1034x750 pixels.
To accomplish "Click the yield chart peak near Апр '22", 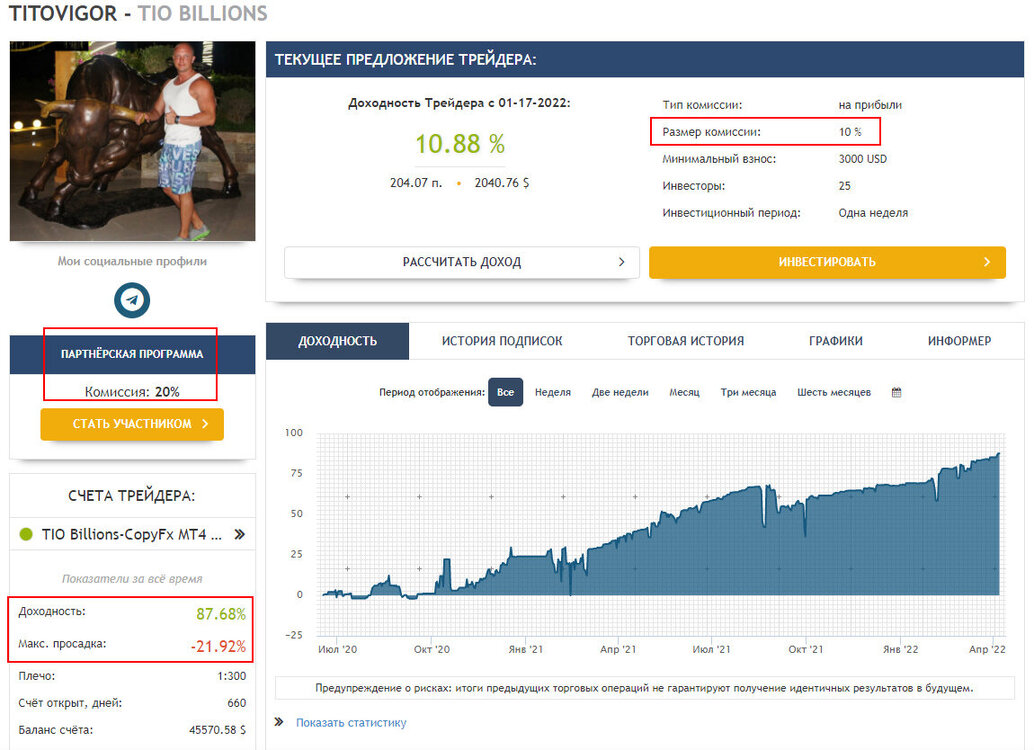I will (x=998, y=454).
